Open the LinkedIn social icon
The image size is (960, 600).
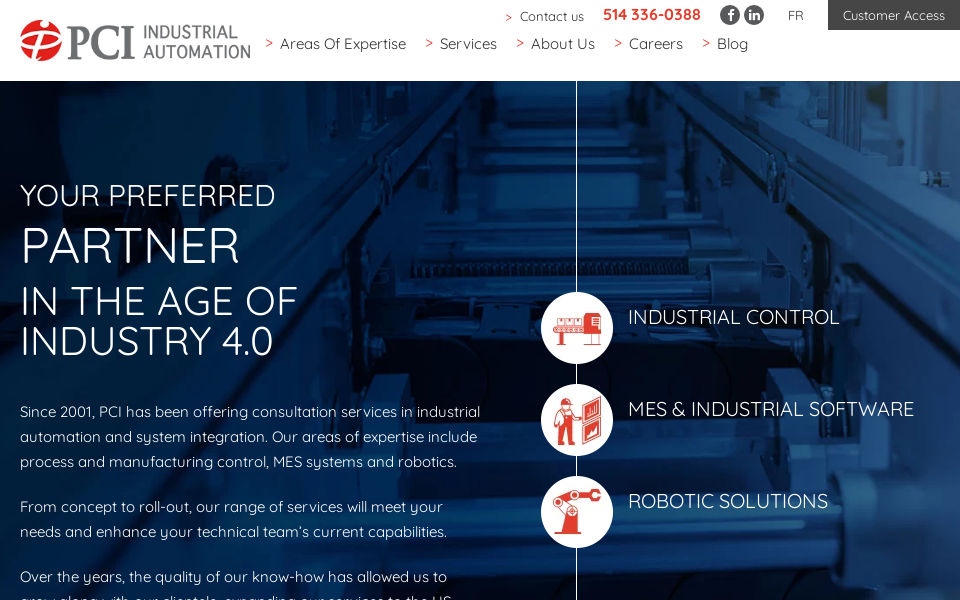point(754,15)
